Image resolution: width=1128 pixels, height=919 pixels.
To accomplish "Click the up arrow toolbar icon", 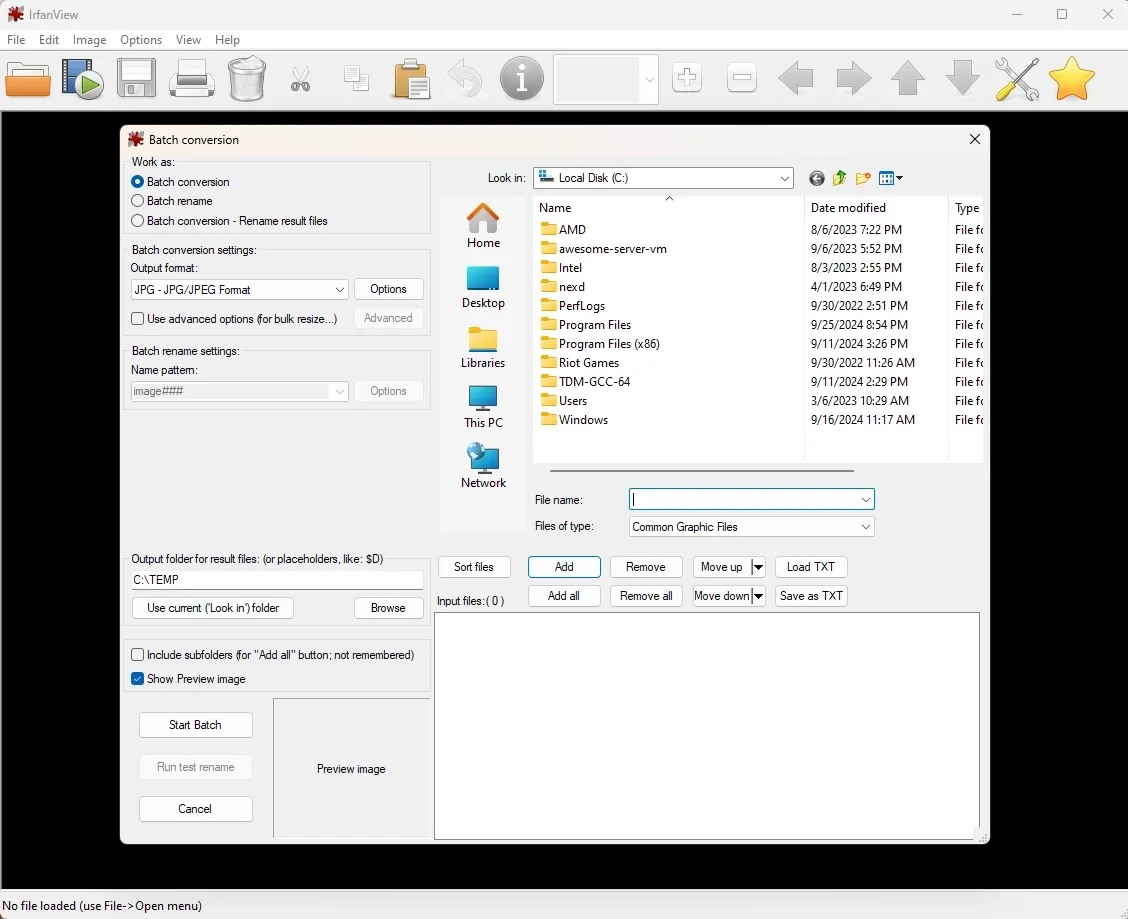I will click(908, 78).
